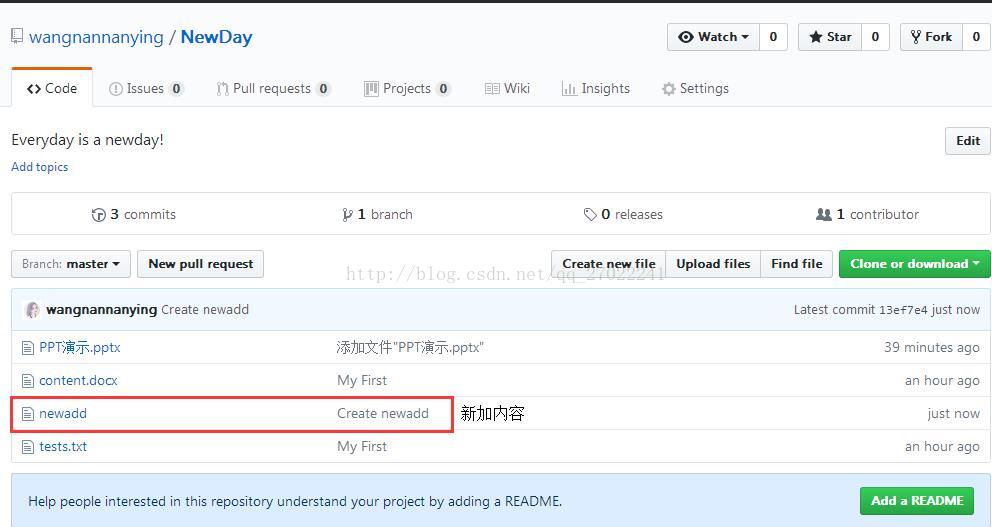Click the tag icon beside 0 releases

point(590,215)
